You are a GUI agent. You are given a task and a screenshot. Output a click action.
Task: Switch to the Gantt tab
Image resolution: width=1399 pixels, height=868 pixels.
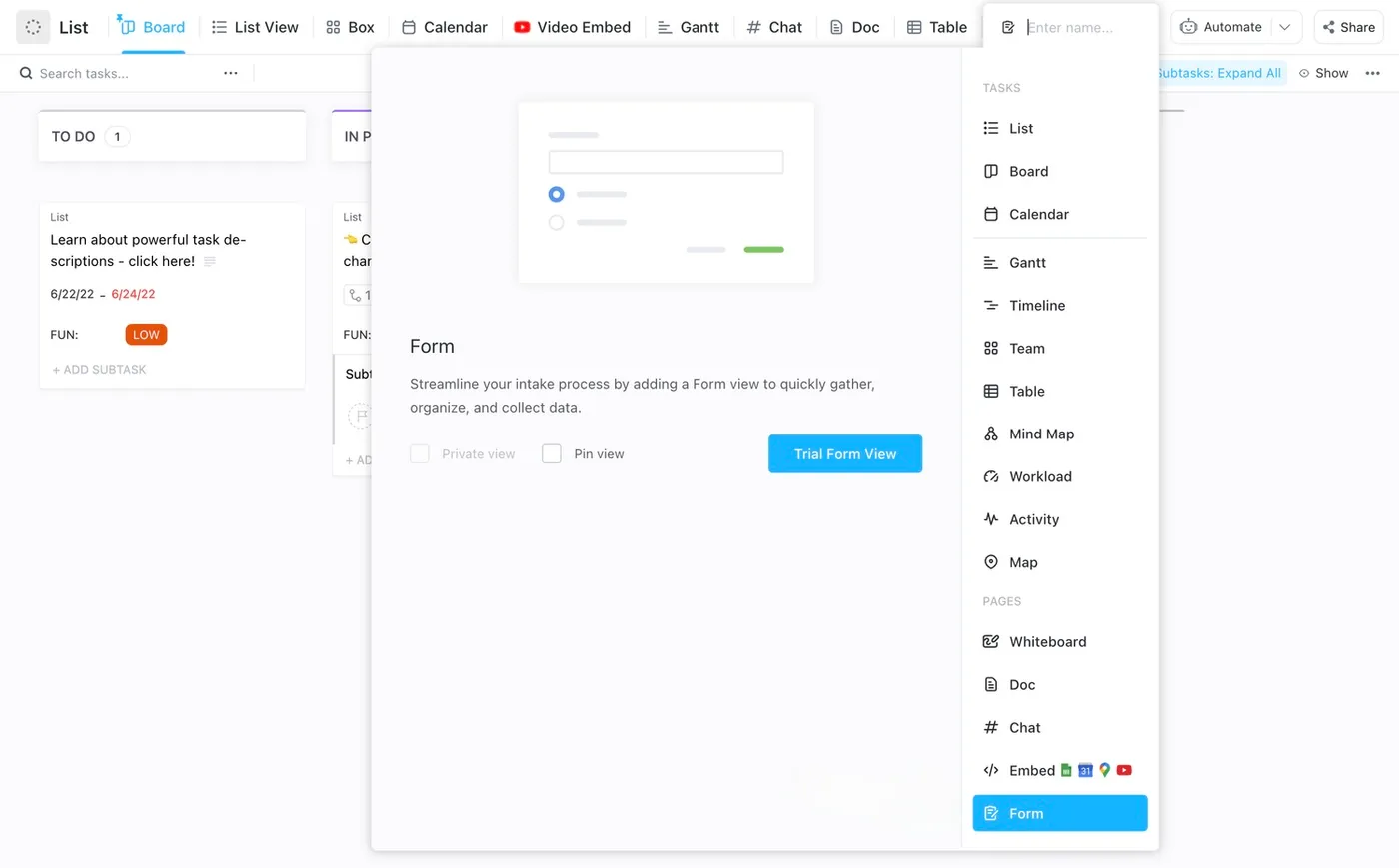click(x=689, y=27)
